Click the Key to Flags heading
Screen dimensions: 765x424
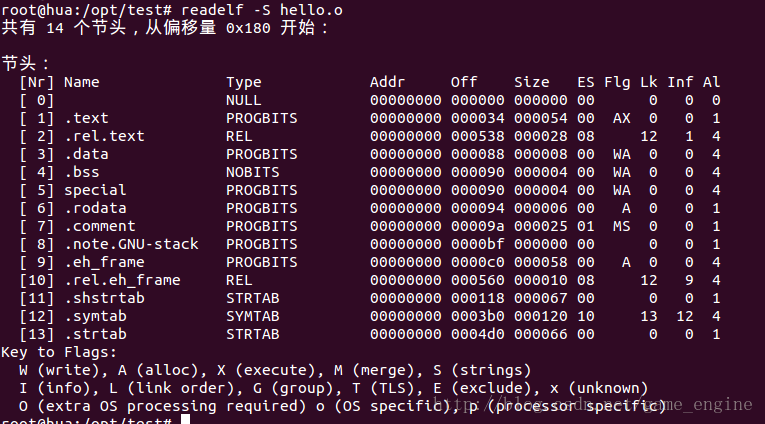coord(59,352)
